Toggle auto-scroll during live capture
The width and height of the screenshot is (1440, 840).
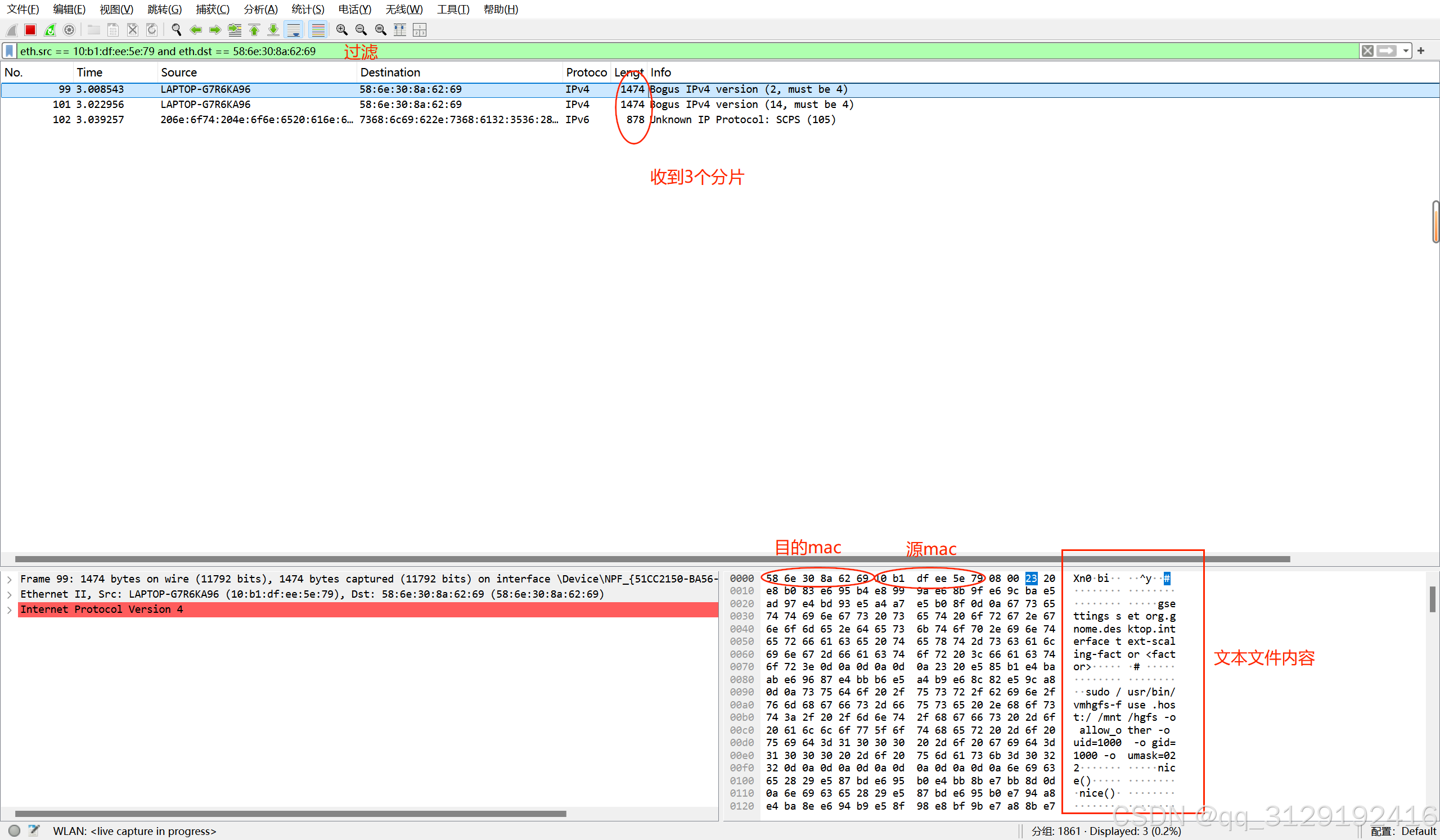pyautogui.click(x=293, y=30)
